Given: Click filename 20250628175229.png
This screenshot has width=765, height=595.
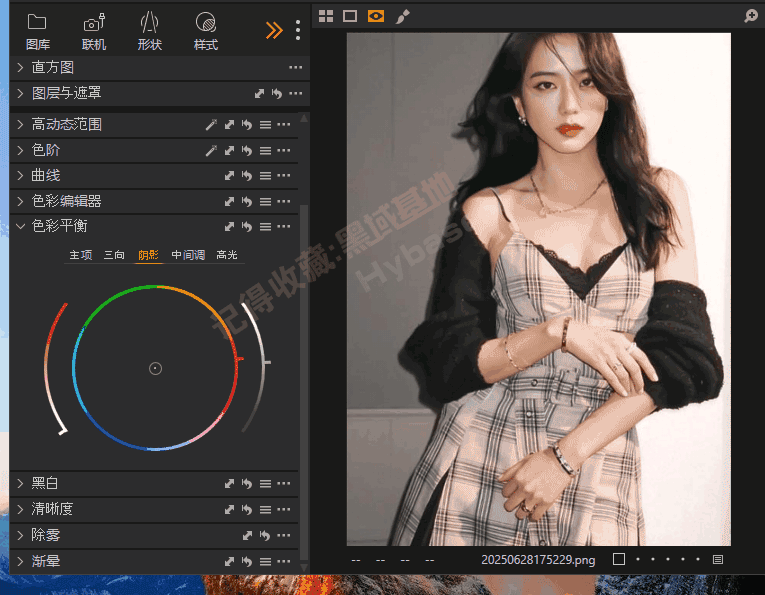Looking at the screenshot, I should point(538,559).
